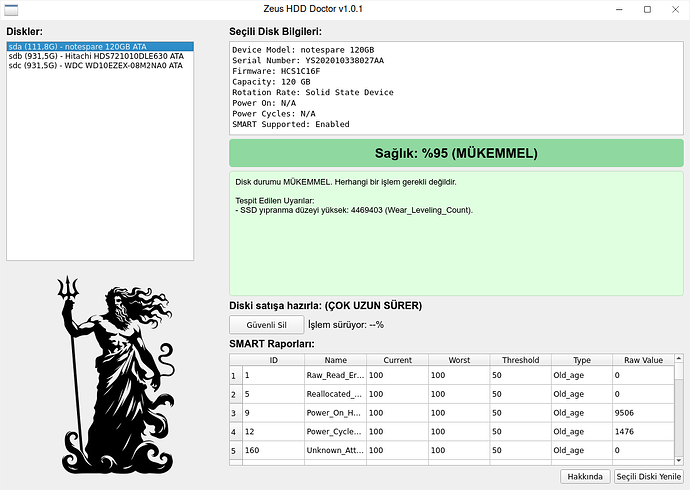Select the Power_On_H... name cell
This screenshot has height=490, width=690.
coord(335,413)
